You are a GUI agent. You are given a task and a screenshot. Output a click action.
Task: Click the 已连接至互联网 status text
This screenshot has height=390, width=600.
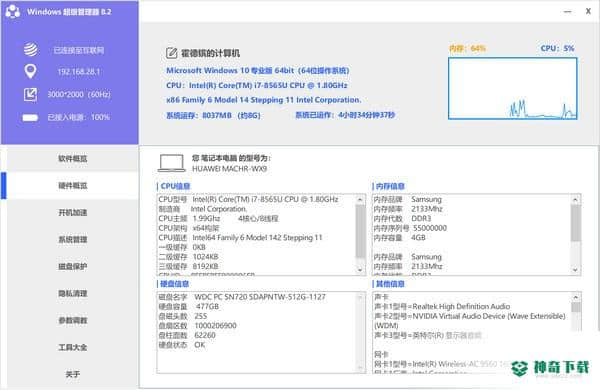point(79,50)
